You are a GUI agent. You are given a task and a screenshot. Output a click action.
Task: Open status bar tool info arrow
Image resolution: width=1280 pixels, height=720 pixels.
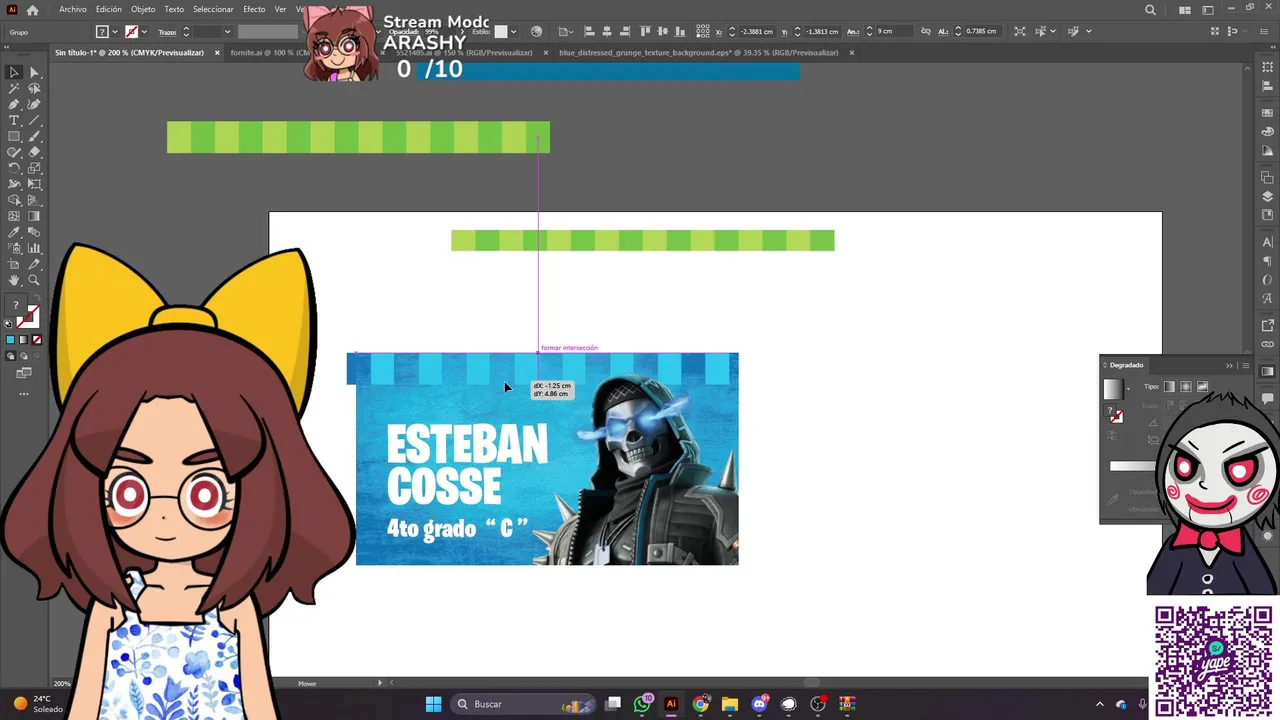(380, 683)
